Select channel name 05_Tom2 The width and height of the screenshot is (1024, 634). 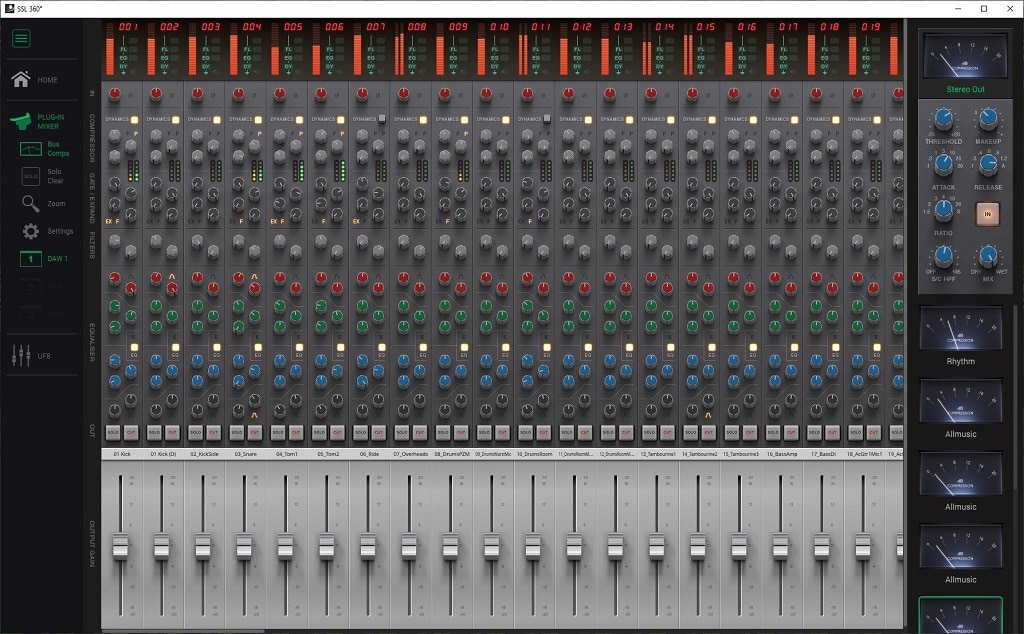[328, 454]
